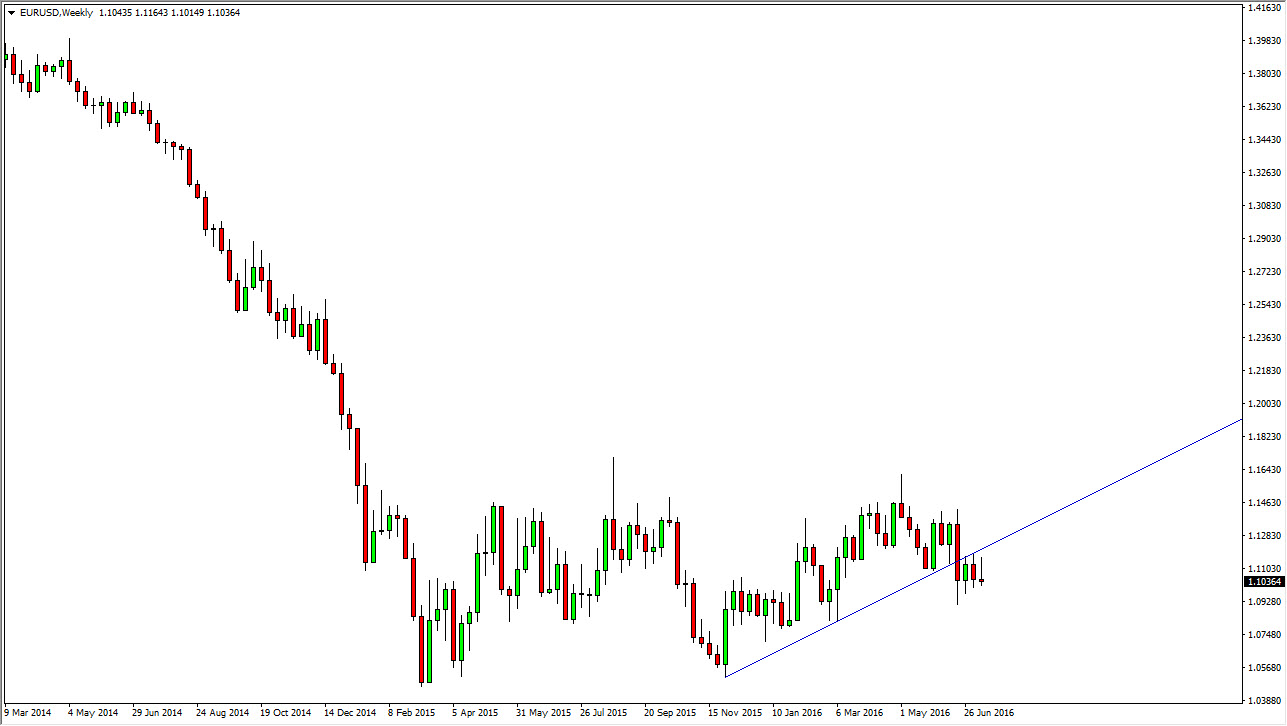Viewport: 1287px width, 726px height.
Task: Click the 8 Feb 2015 date label
Action: [412, 713]
